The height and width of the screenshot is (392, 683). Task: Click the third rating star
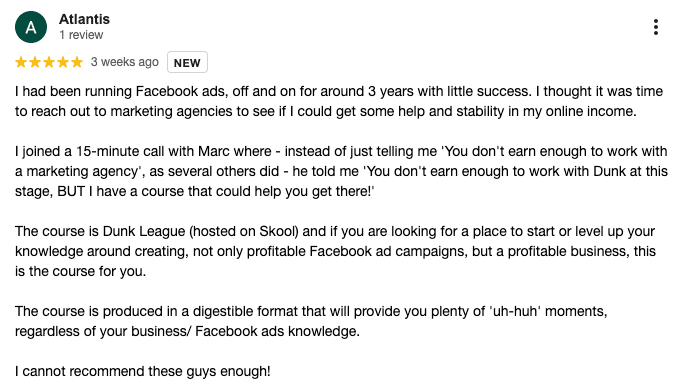(x=49, y=62)
